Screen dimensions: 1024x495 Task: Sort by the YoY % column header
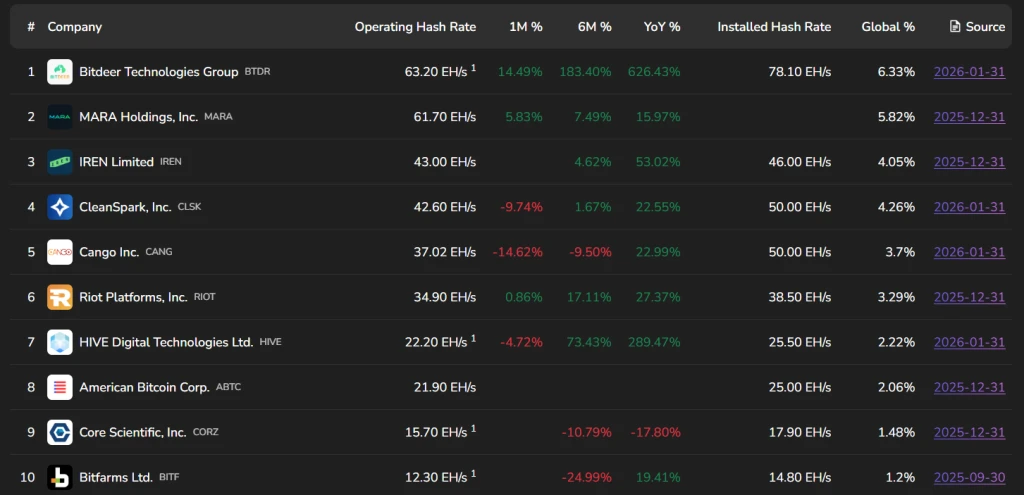(662, 27)
